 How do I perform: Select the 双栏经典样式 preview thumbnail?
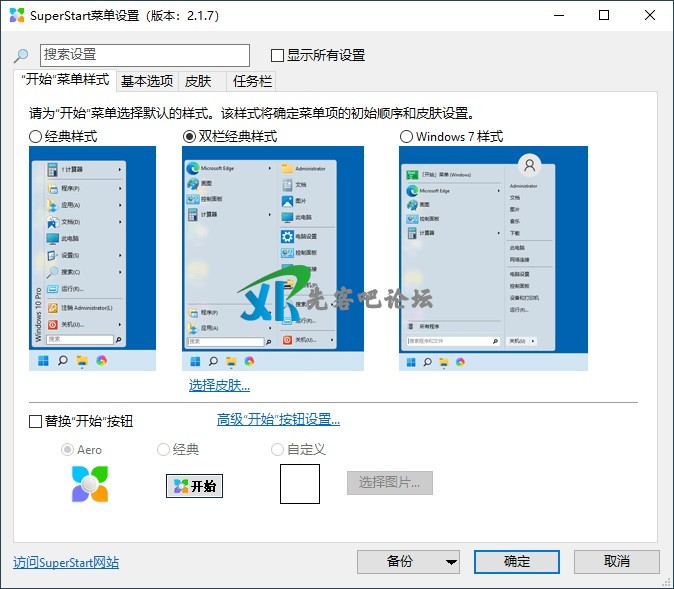point(272,258)
